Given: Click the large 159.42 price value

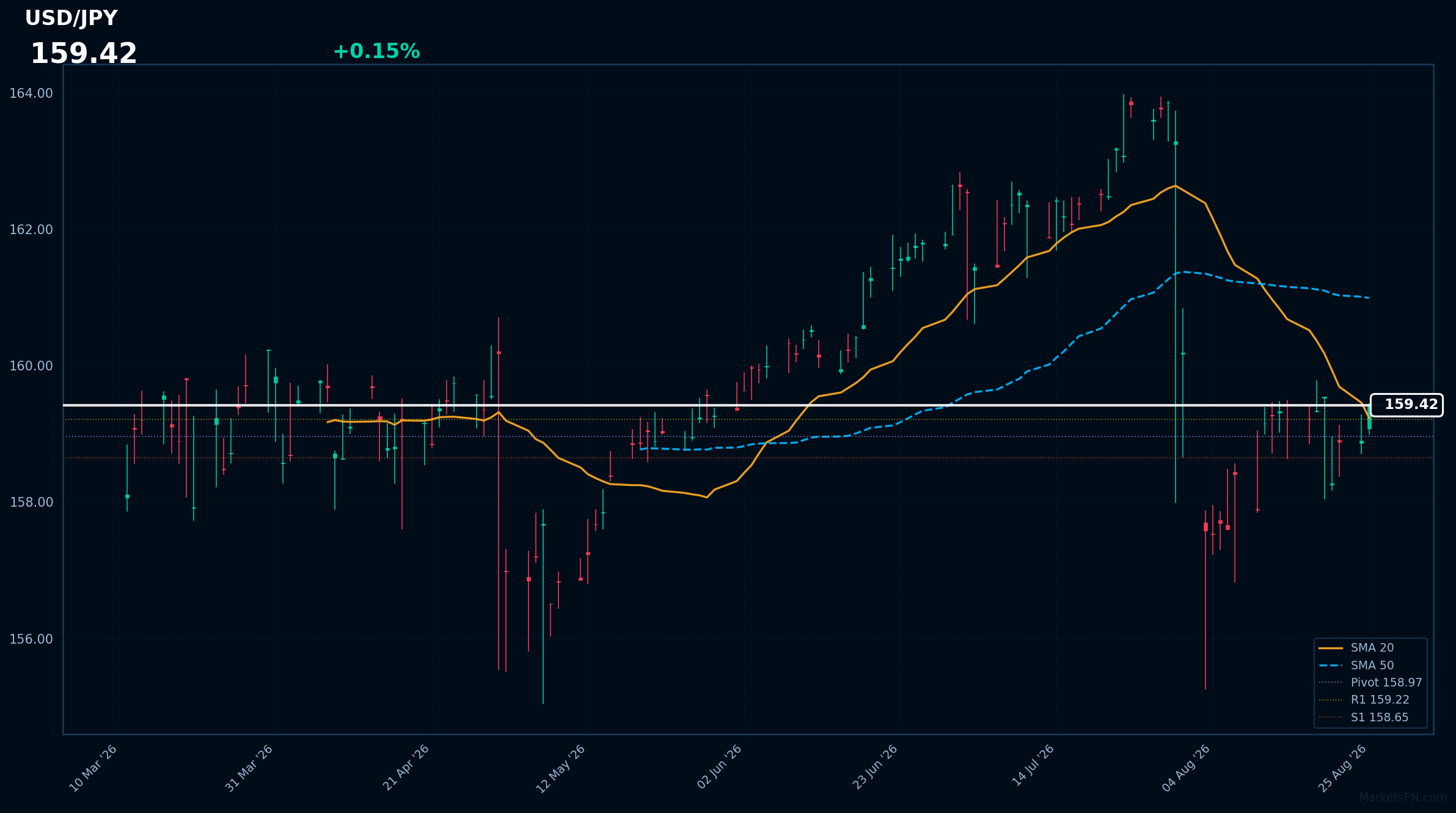Looking at the screenshot, I should pyautogui.click(x=84, y=54).
